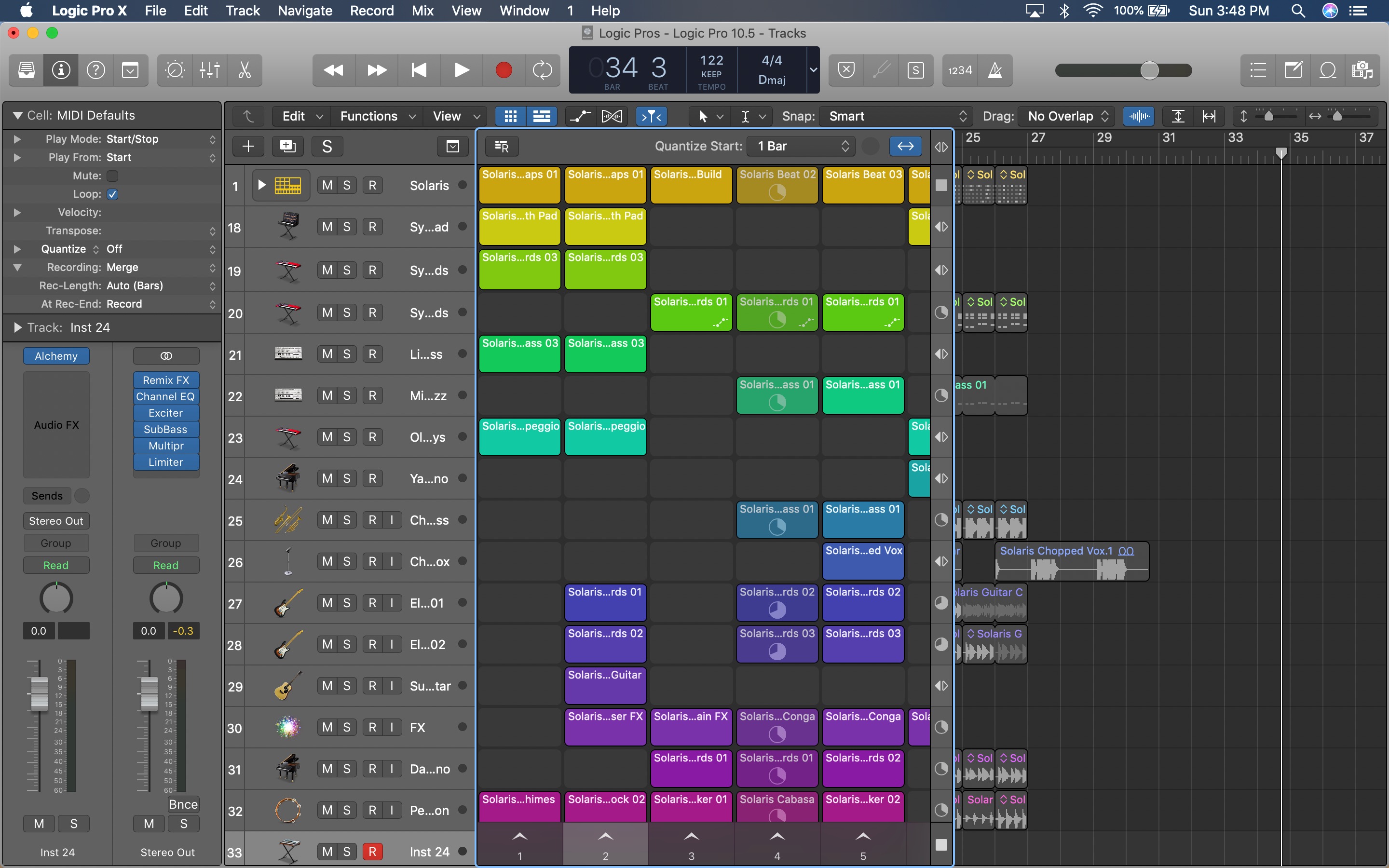1389x868 pixels.
Task: Switch to Live Loops grid view
Action: point(510,116)
